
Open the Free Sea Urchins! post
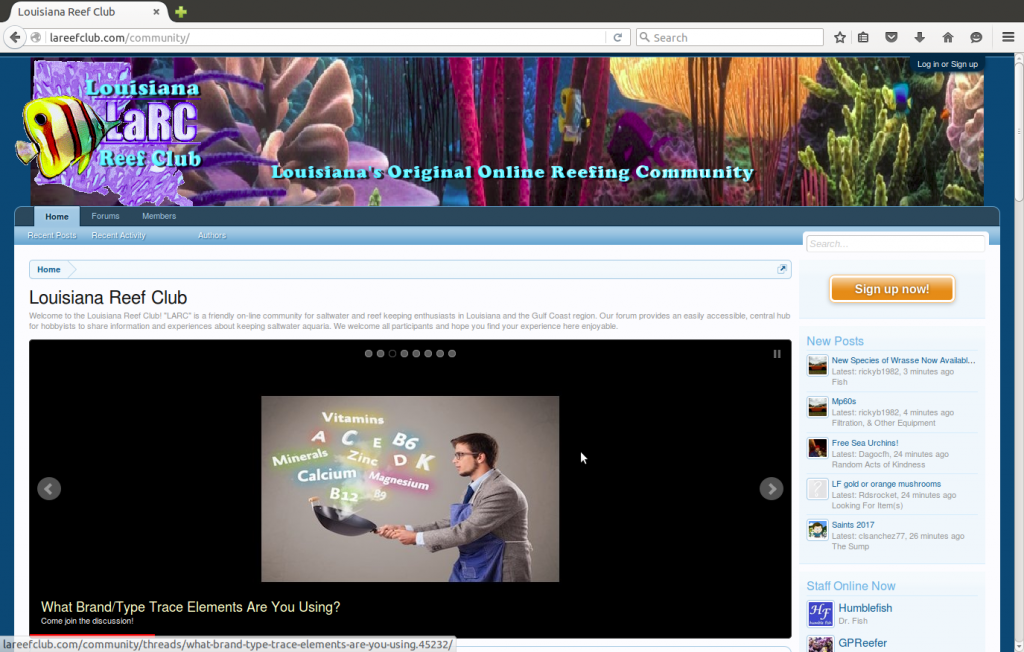[864, 443]
